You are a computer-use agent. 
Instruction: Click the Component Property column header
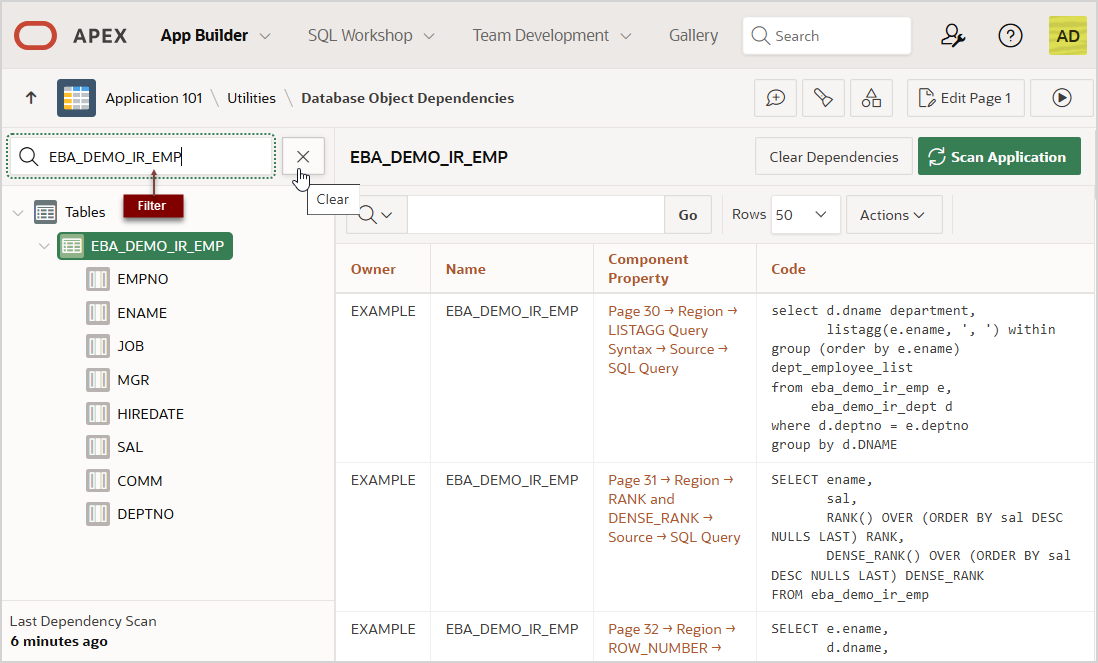pos(648,269)
